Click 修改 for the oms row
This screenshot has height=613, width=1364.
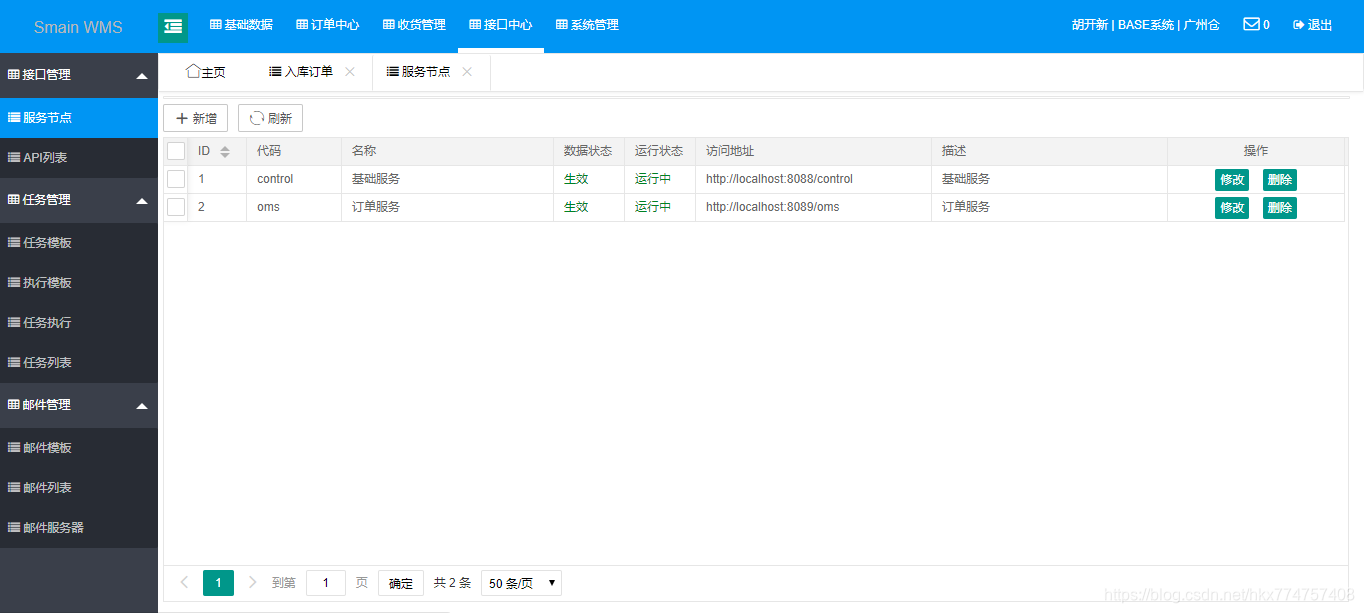click(x=1232, y=208)
